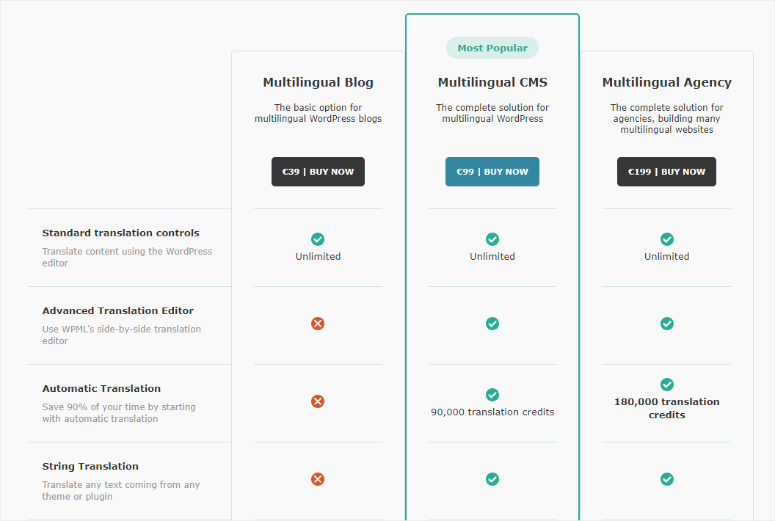Click 'Unlimited' under the Multilingual CMS column

click(492, 257)
